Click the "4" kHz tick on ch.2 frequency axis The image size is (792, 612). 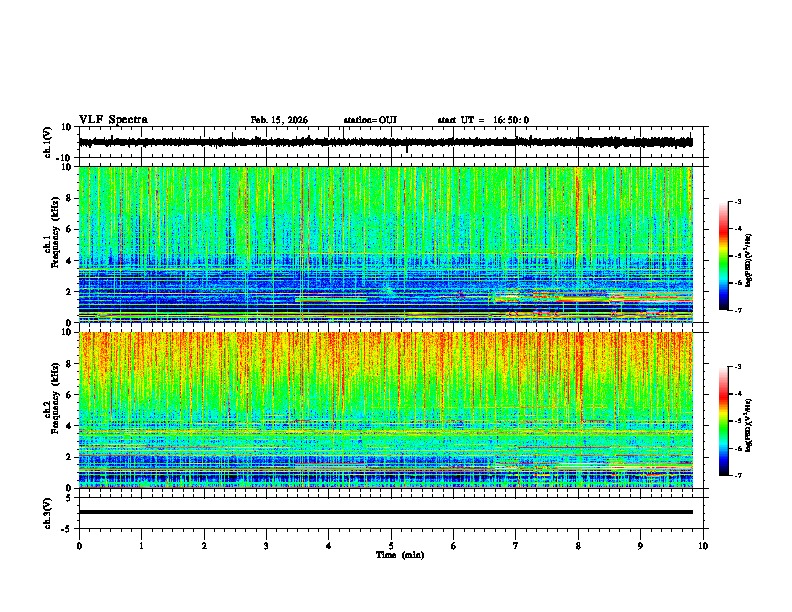click(x=69, y=426)
